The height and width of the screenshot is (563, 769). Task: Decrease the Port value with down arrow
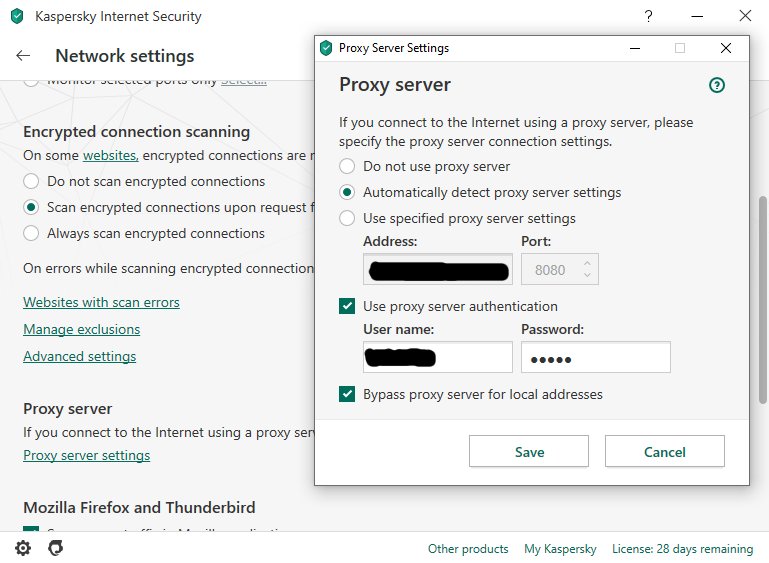[587, 275]
